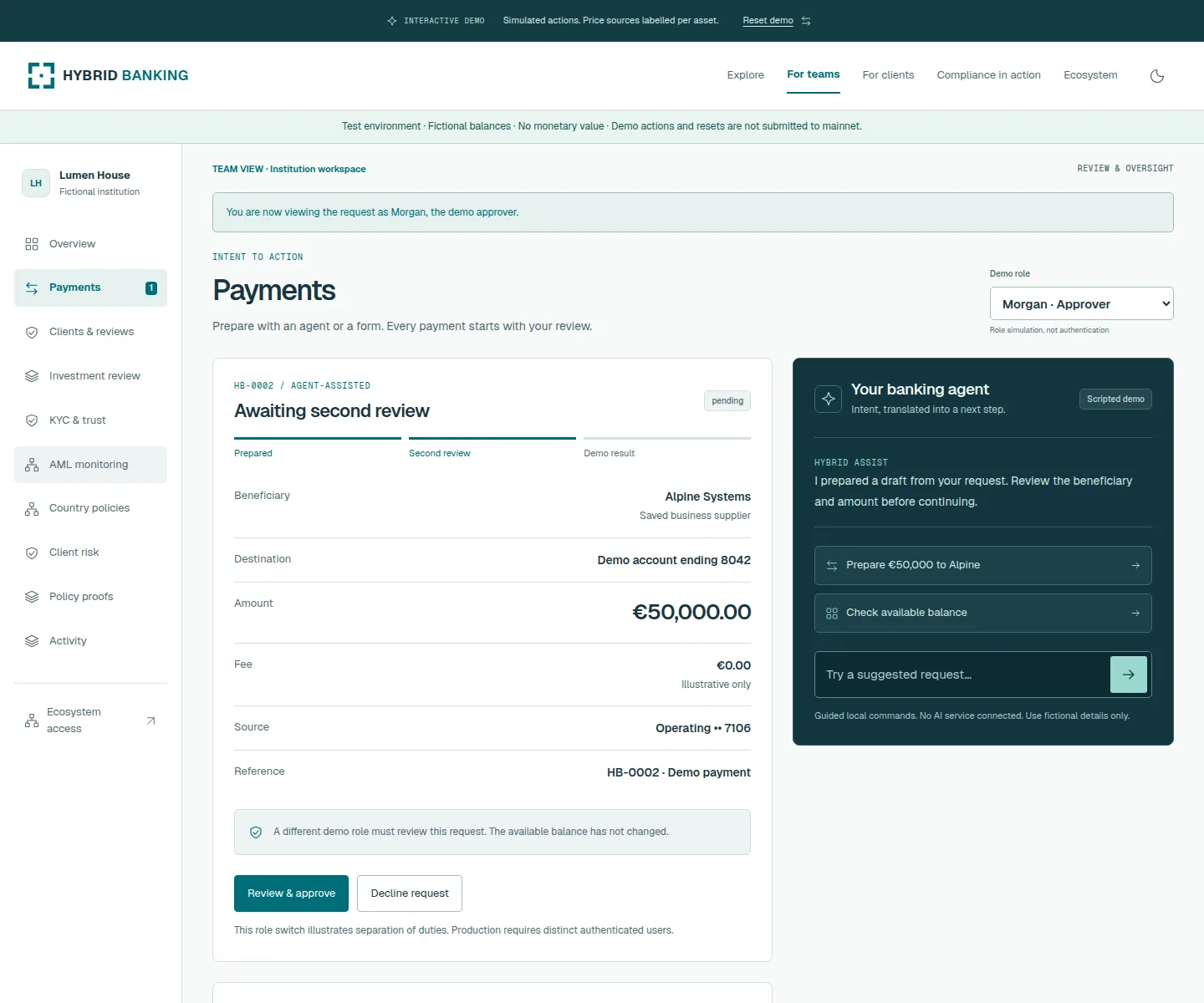Click the network icon for AML monitoring
1204x1003 pixels.
pos(32,465)
